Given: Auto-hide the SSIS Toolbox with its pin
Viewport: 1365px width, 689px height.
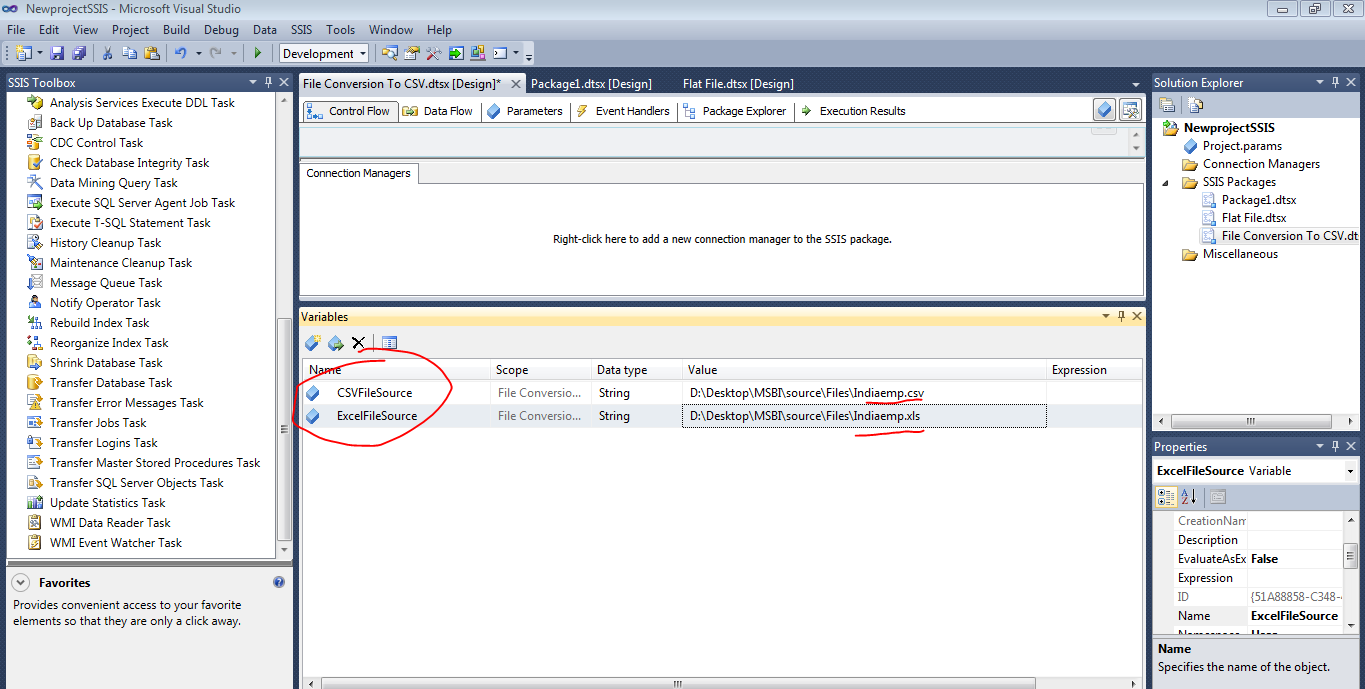Looking at the screenshot, I should (267, 81).
